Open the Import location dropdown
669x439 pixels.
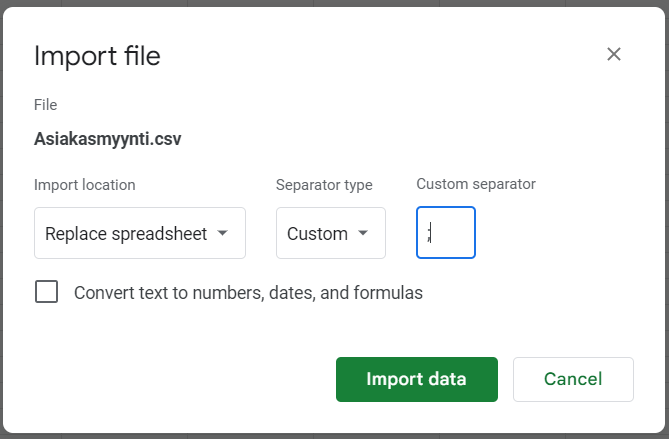click(x=139, y=234)
